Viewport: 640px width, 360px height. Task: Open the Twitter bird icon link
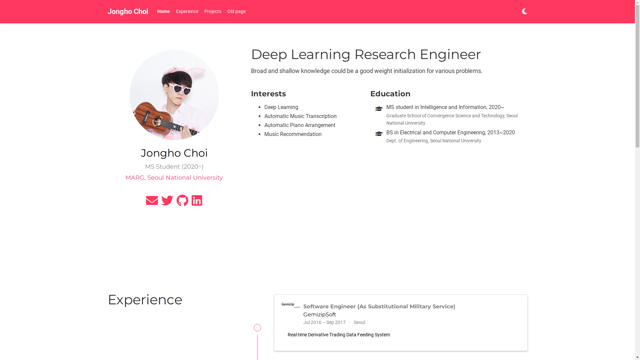pos(167,200)
